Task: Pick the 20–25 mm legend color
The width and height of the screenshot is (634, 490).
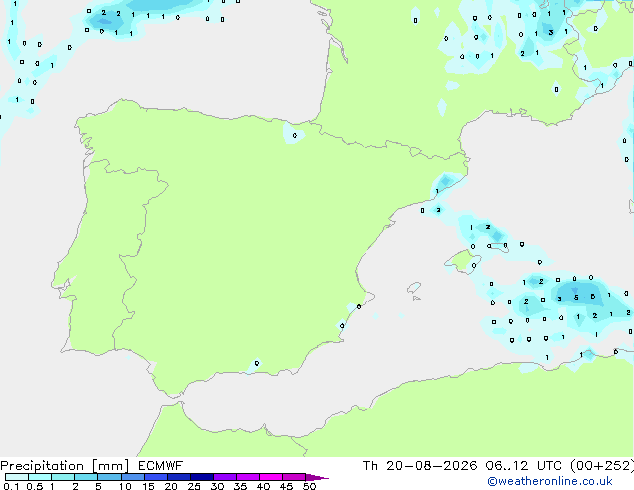Action: tap(179, 477)
